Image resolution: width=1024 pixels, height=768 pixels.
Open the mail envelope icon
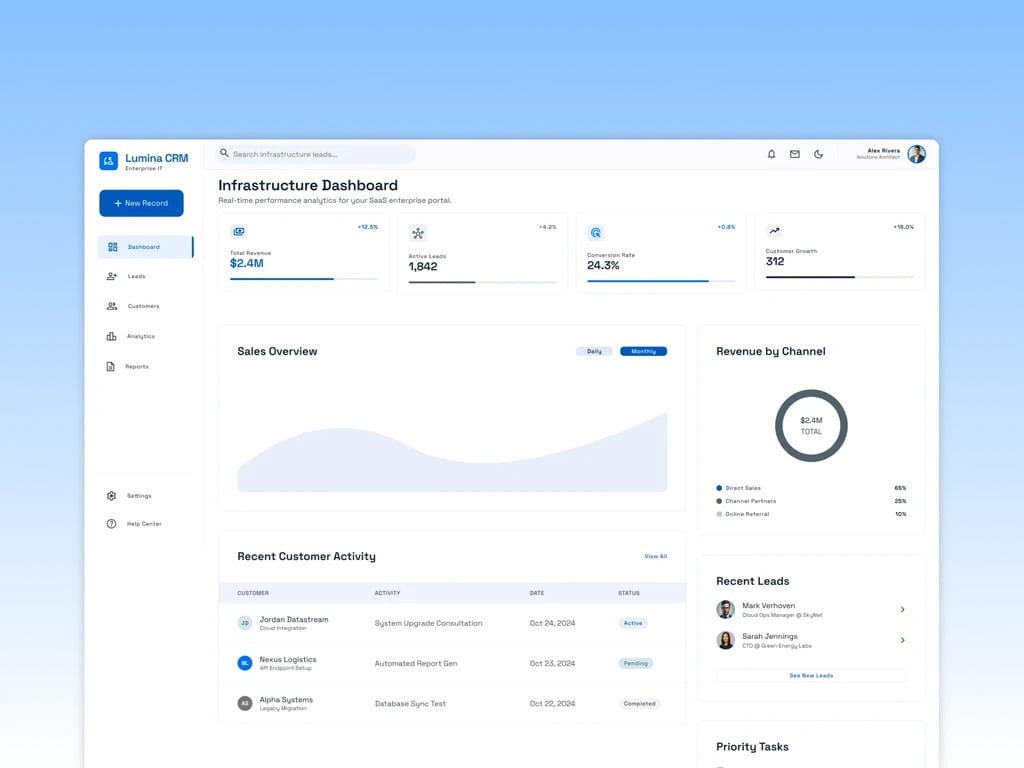(795, 154)
